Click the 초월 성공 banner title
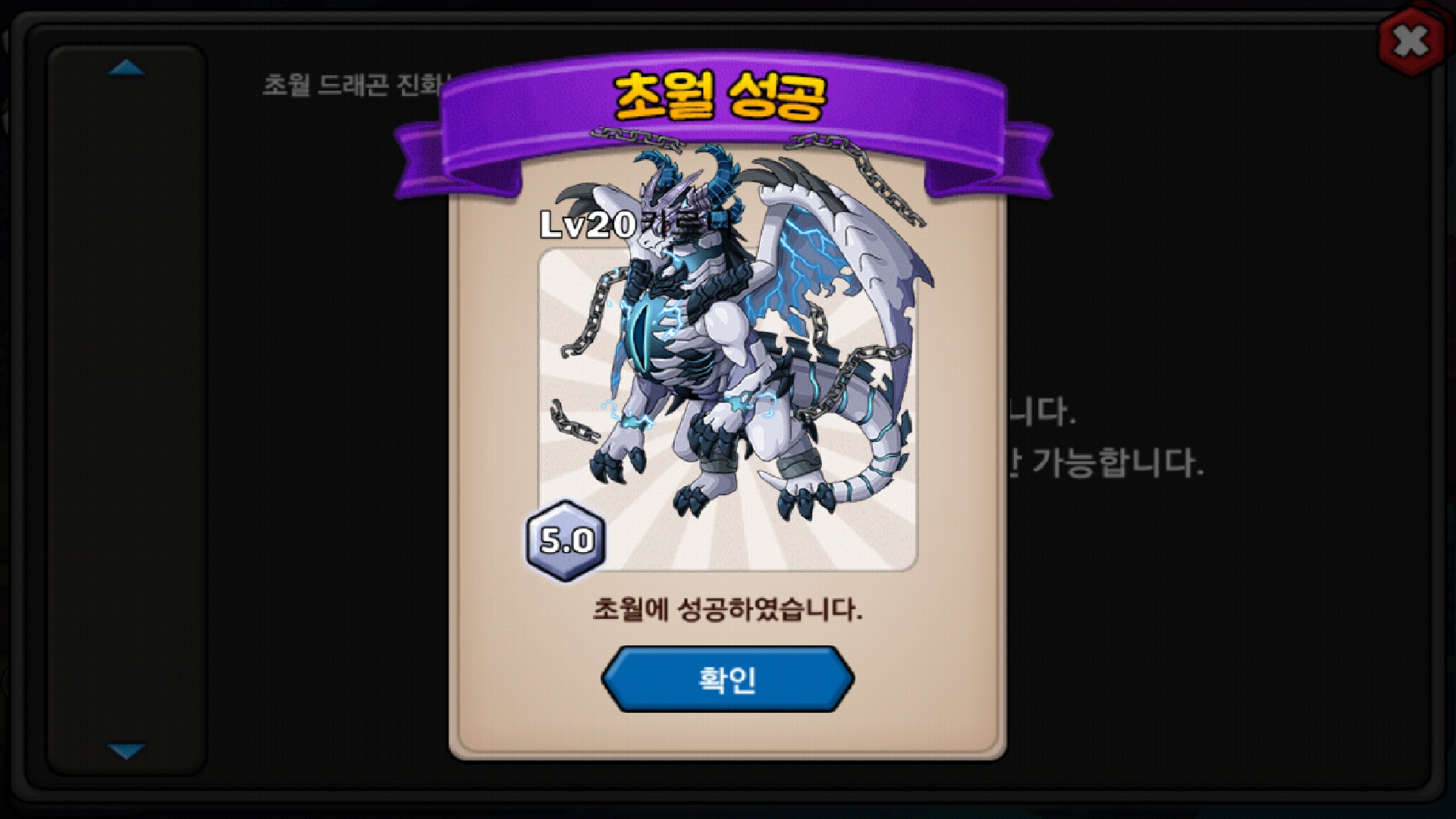 coord(719,97)
